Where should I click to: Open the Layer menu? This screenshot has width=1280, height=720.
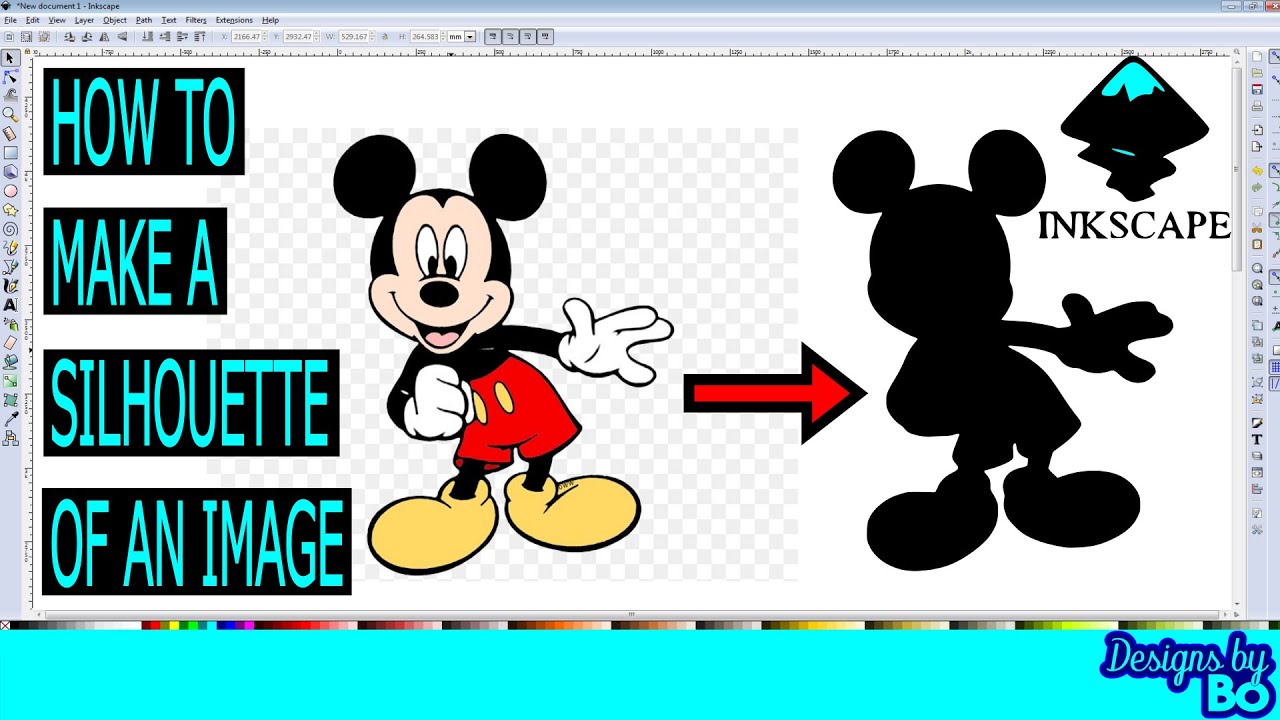click(x=84, y=20)
